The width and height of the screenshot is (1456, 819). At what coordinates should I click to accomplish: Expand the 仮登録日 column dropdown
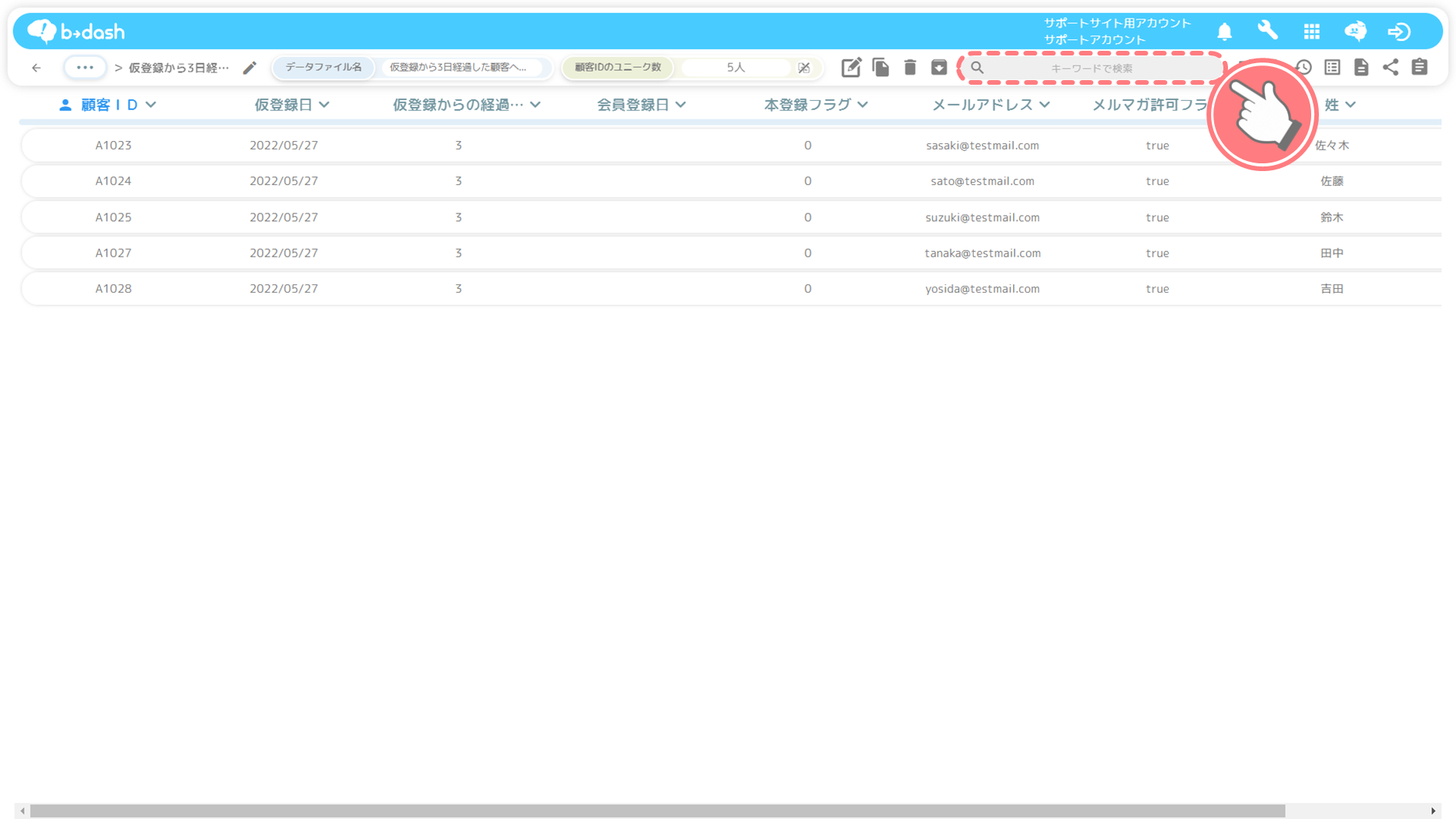pyautogui.click(x=324, y=105)
